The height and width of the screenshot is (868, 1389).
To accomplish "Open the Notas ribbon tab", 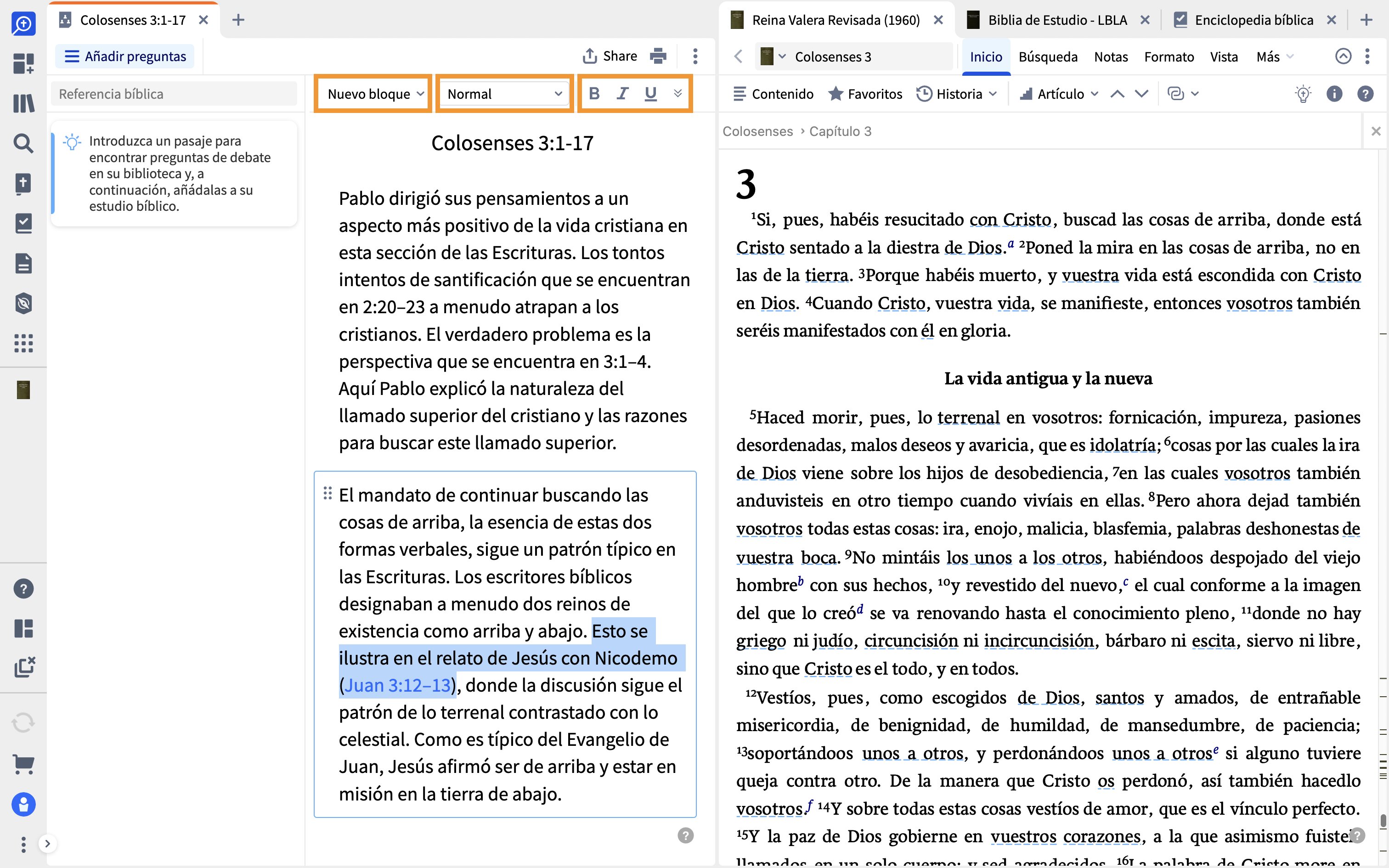I will click(1111, 56).
